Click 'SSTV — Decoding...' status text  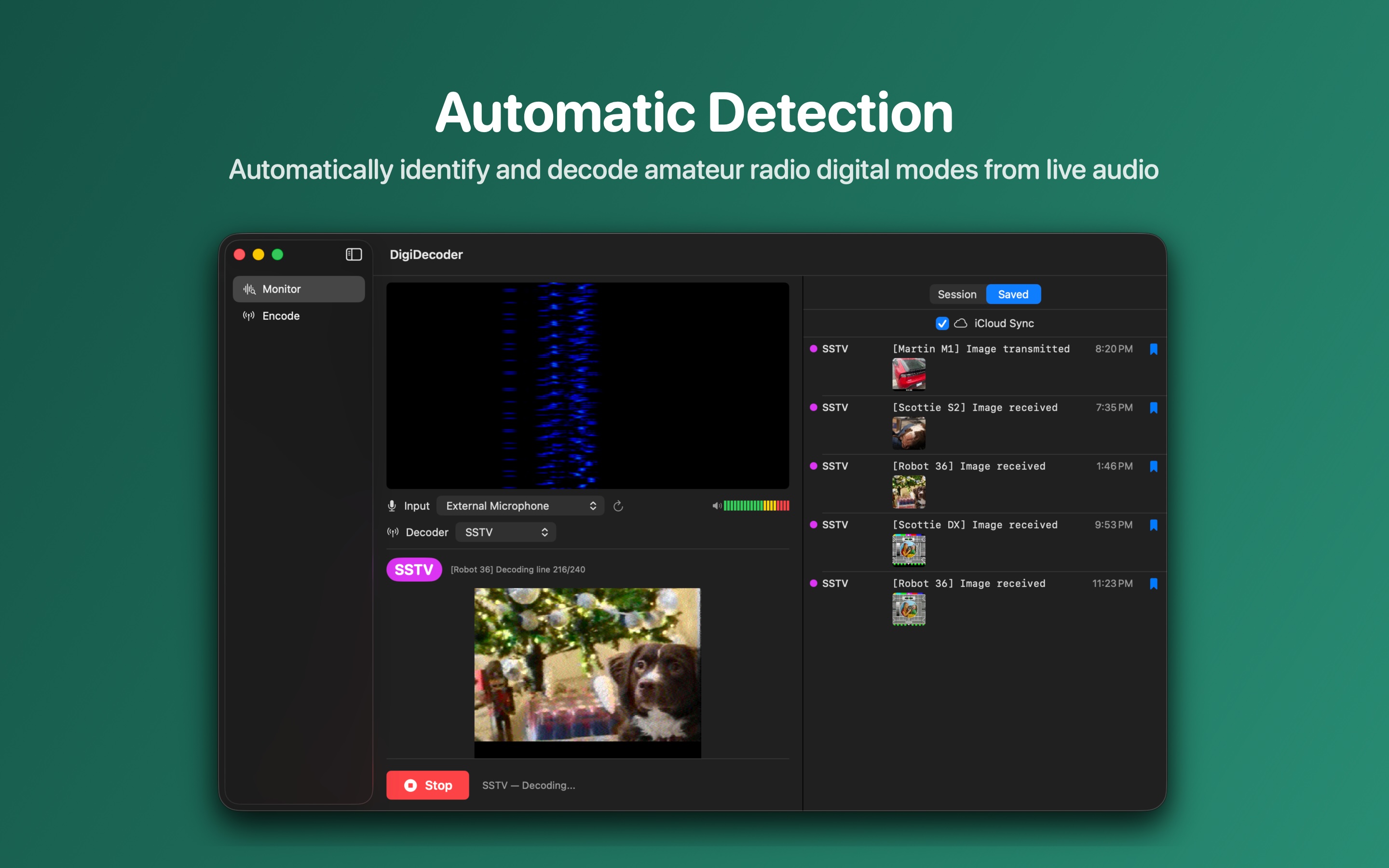(528, 785)
